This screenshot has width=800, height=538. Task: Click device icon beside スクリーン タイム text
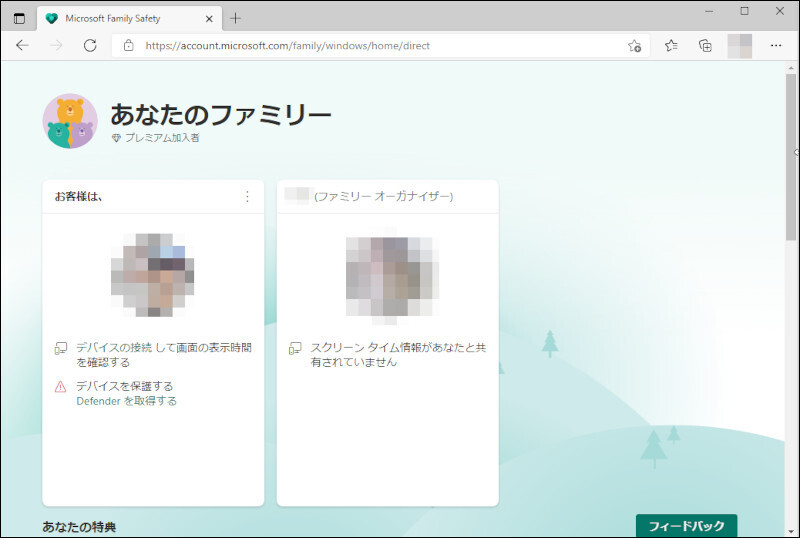point(295,349)
